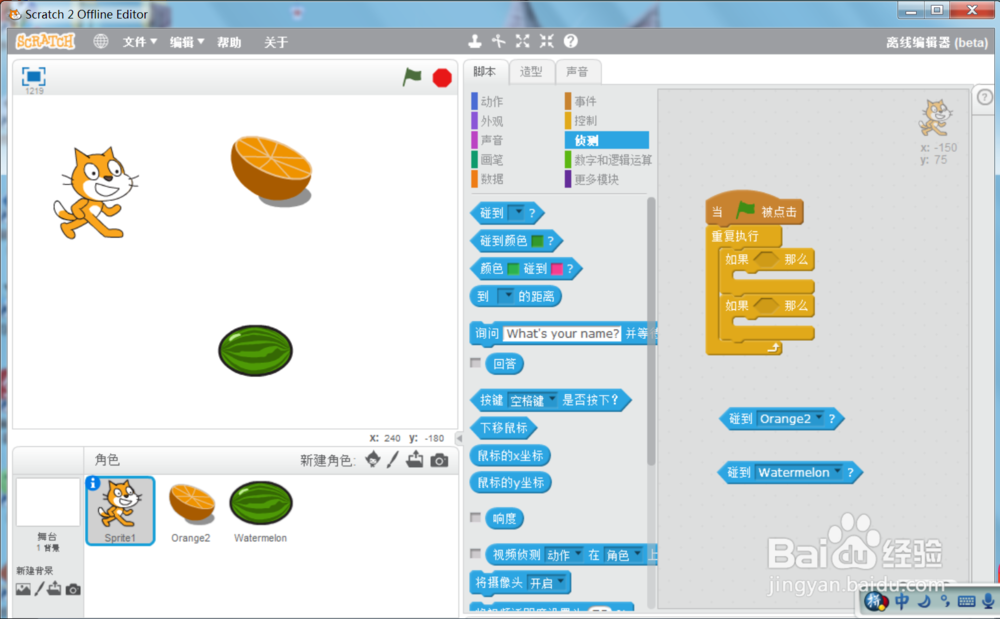Select the grow sprite tool

pos(523,41)
